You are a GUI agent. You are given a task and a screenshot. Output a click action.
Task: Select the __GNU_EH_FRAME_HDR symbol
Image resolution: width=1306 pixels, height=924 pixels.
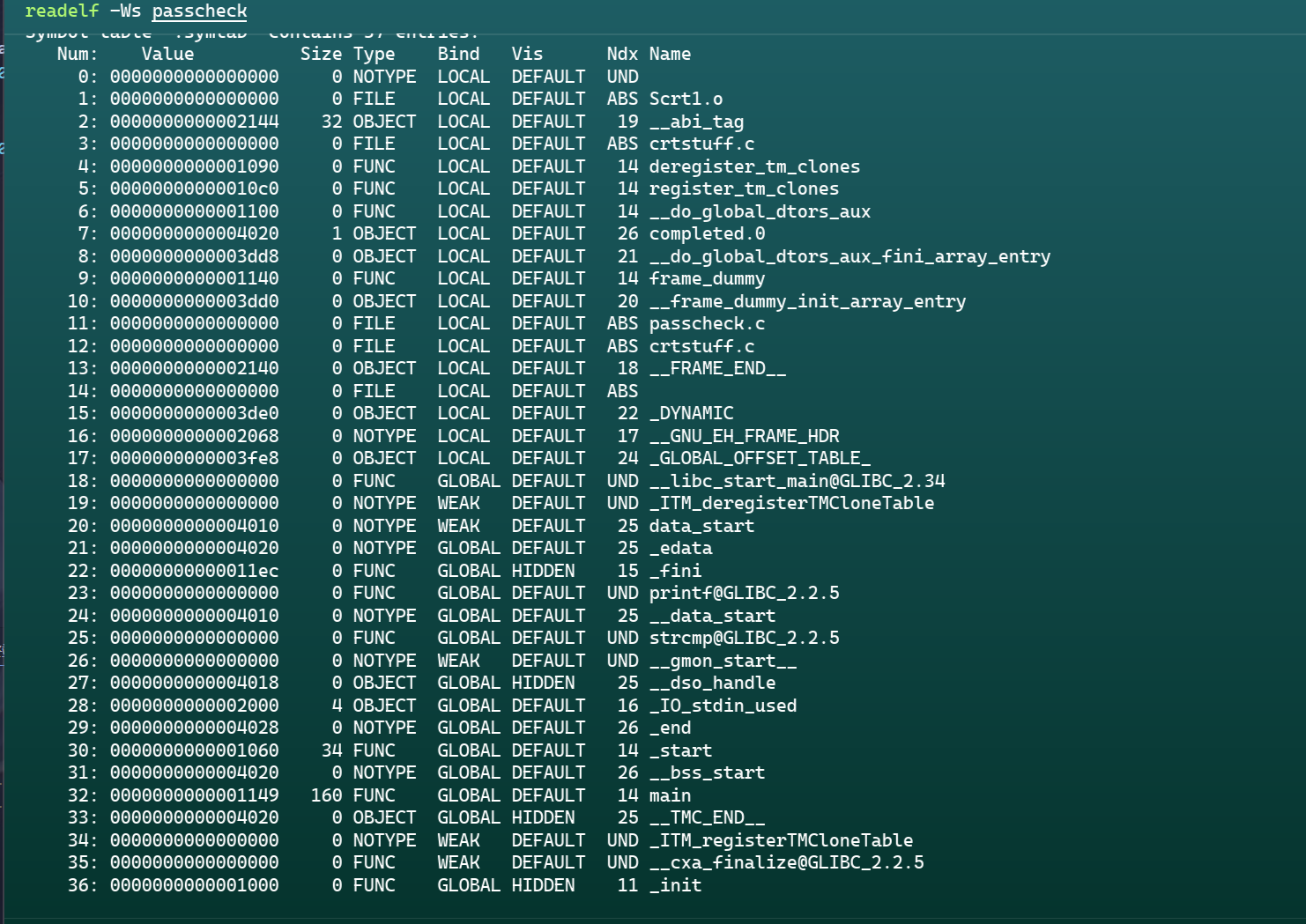click(x=744, y=437)
